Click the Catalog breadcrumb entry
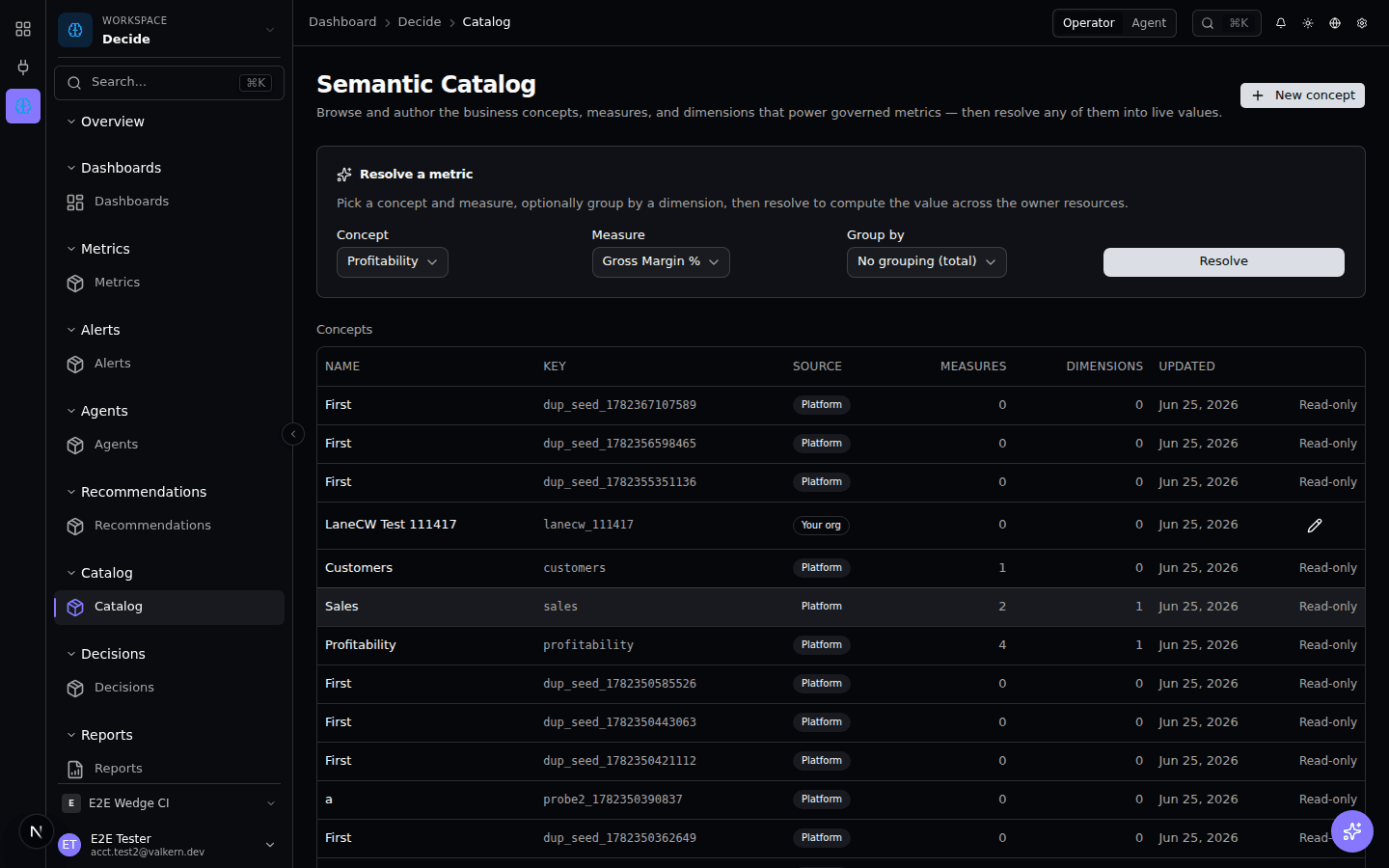 coord(486,22)
